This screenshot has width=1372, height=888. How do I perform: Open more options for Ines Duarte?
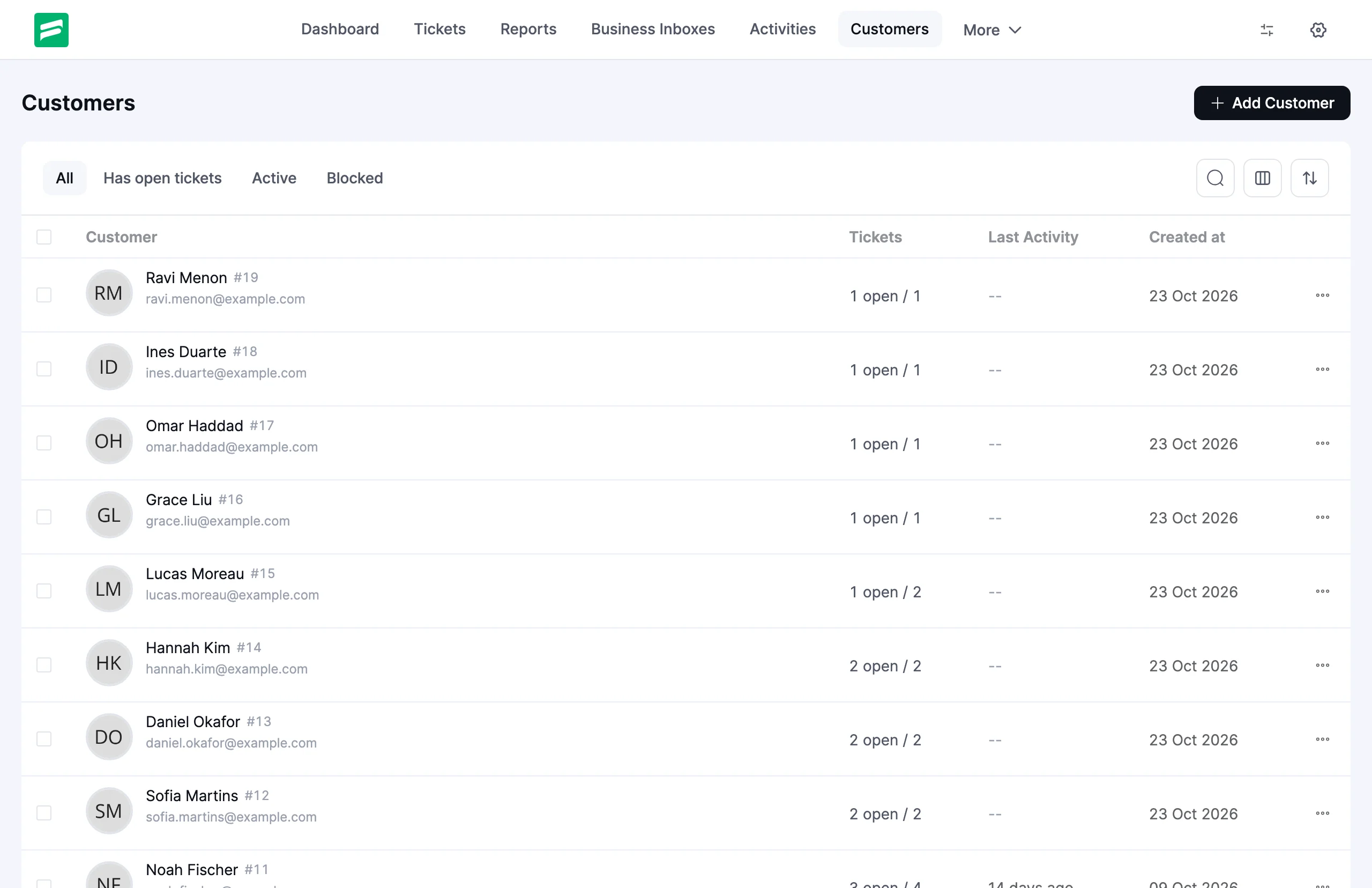1323,369
